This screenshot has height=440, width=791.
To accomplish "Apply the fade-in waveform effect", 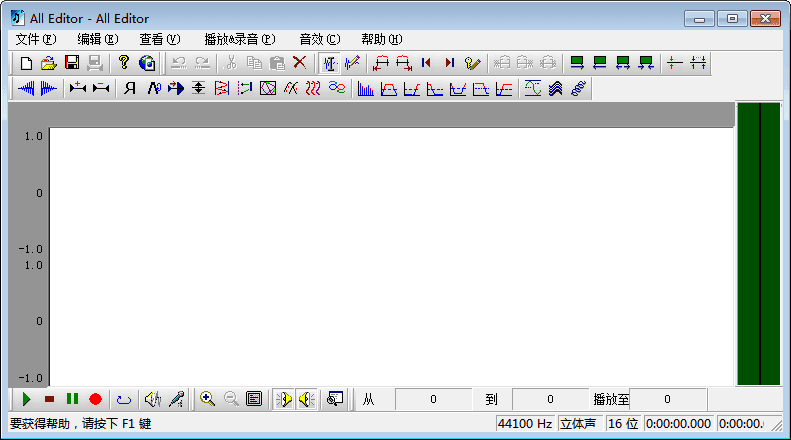I will pos(26,89).
